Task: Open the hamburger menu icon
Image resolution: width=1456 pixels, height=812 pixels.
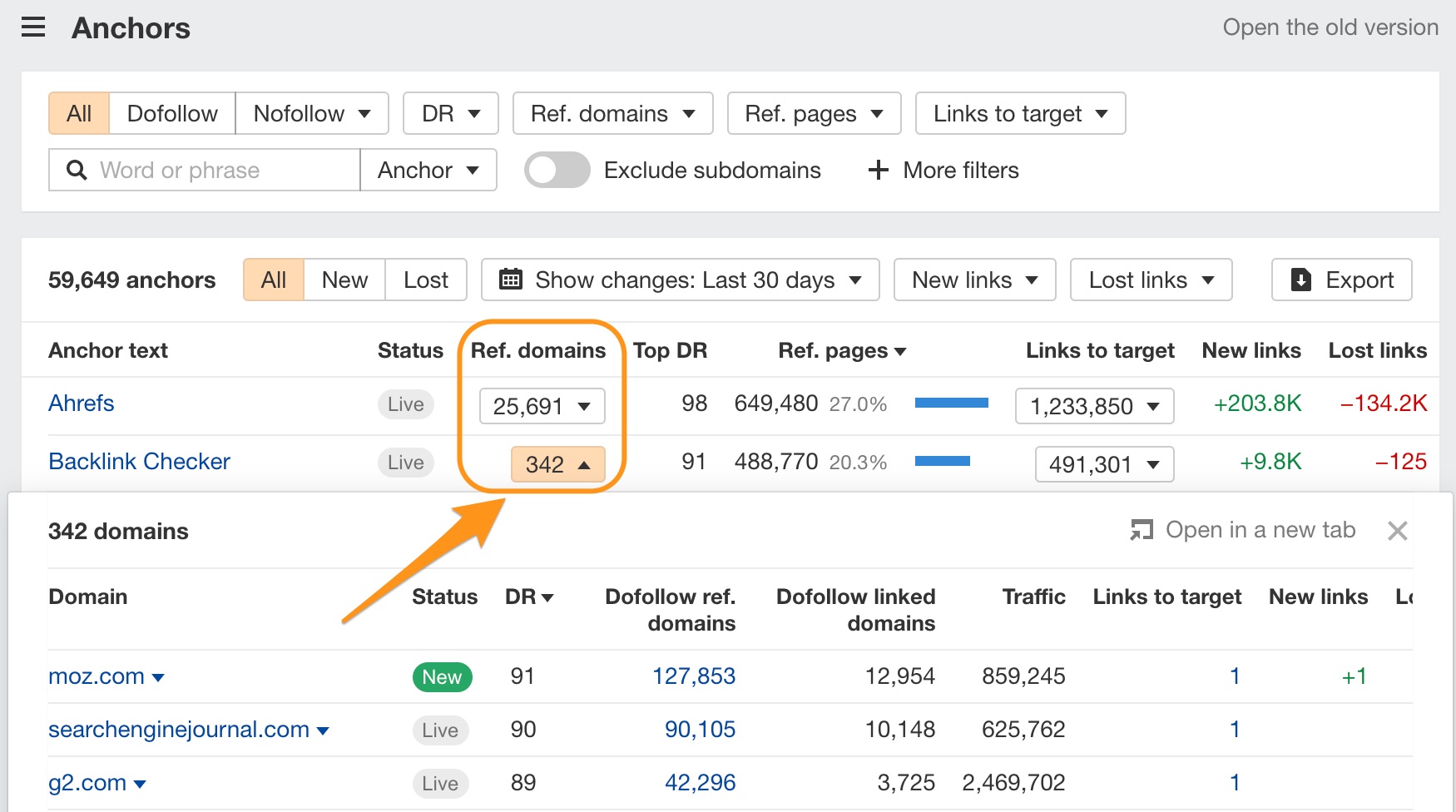Action: [33, 28]
